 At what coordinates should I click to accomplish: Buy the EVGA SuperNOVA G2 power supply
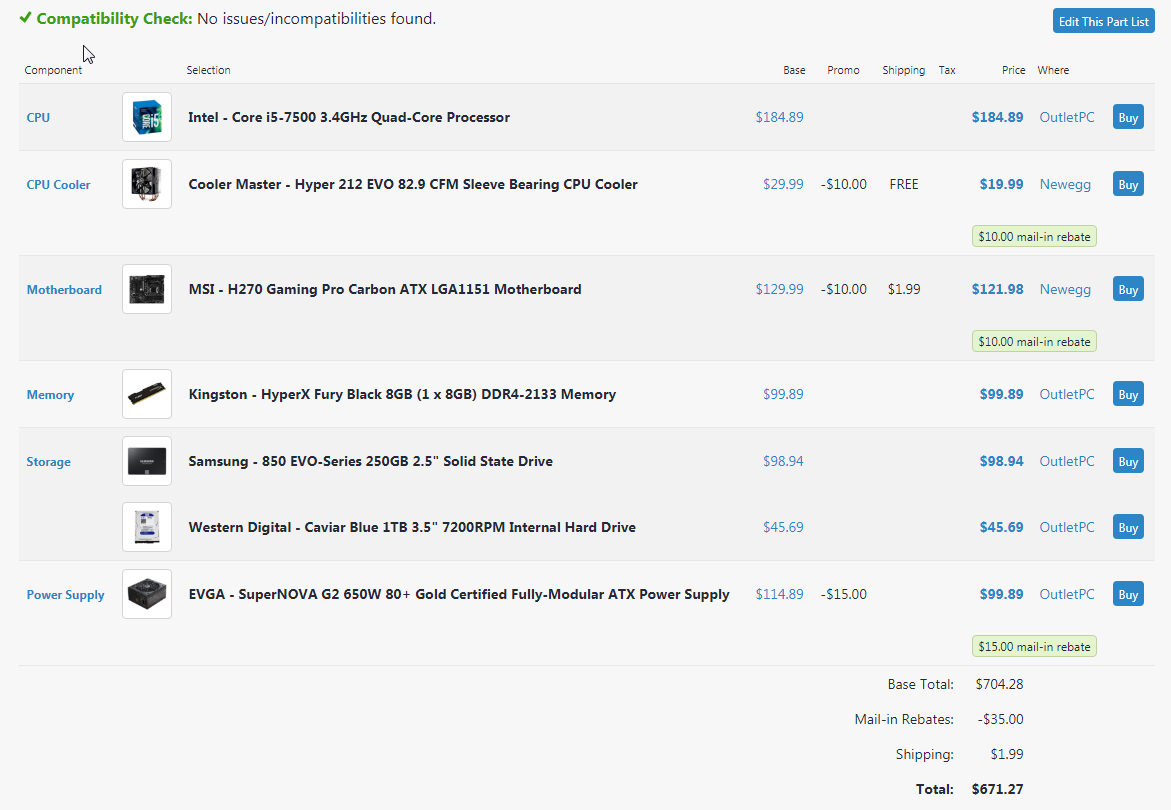(x=1128, y=594)
